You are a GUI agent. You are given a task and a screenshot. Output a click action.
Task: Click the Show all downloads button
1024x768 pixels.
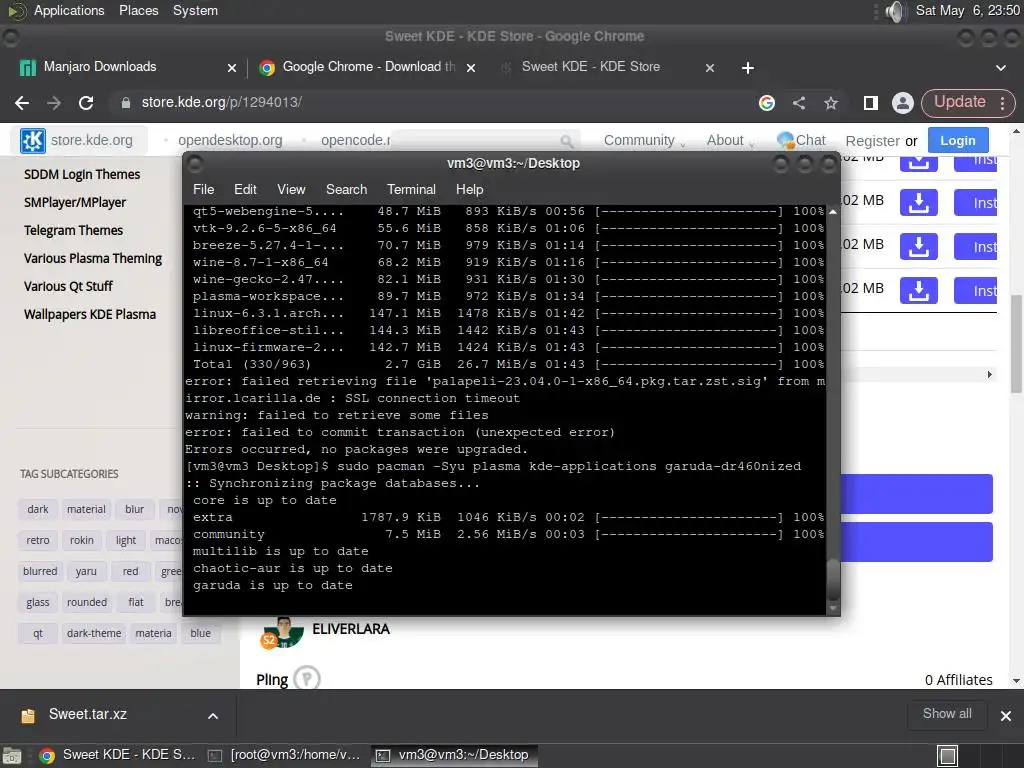pyautogui.click(x=946, y=714)
